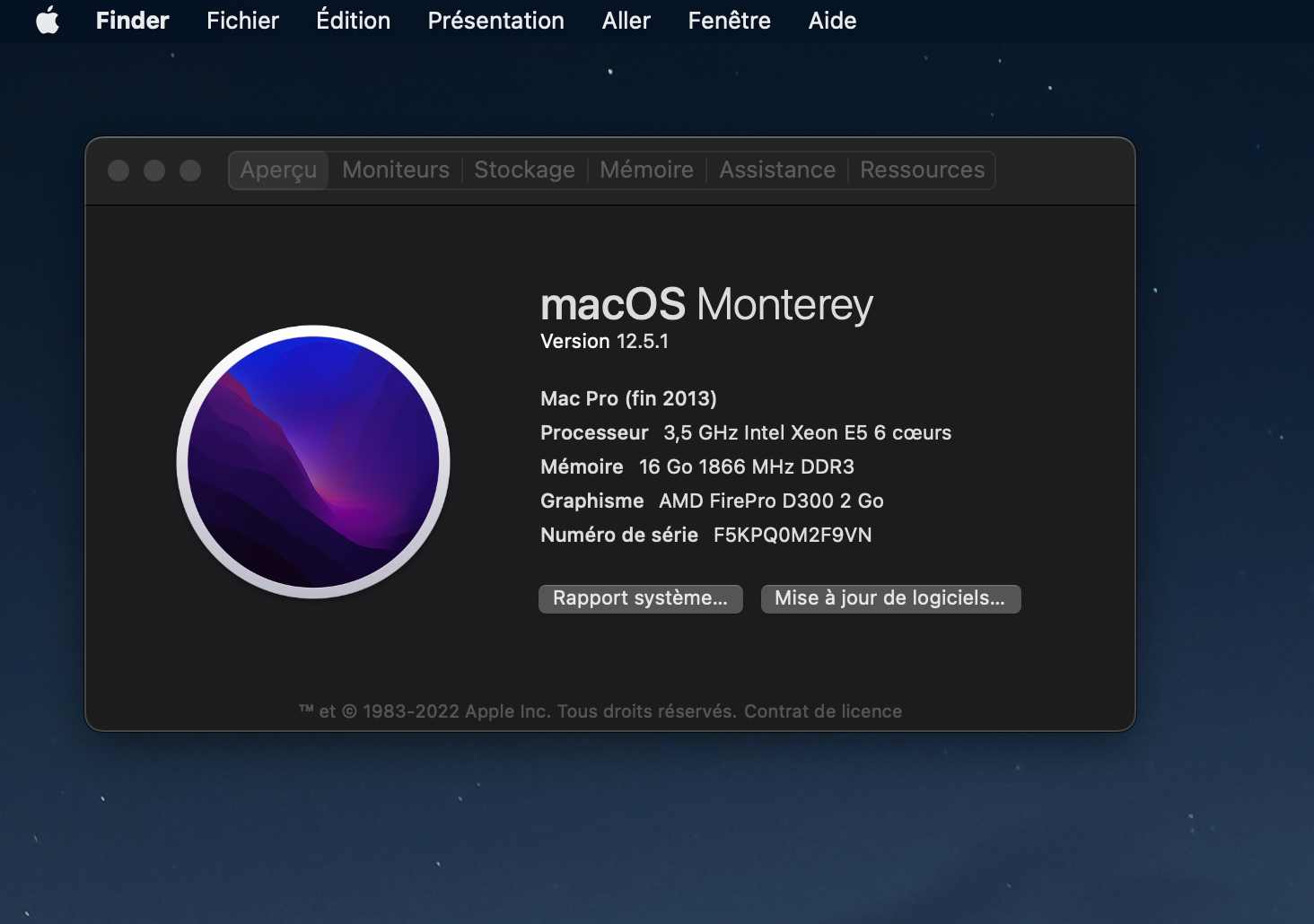Click the Graphisme label

pyautogui.click(x=592, y=501)
